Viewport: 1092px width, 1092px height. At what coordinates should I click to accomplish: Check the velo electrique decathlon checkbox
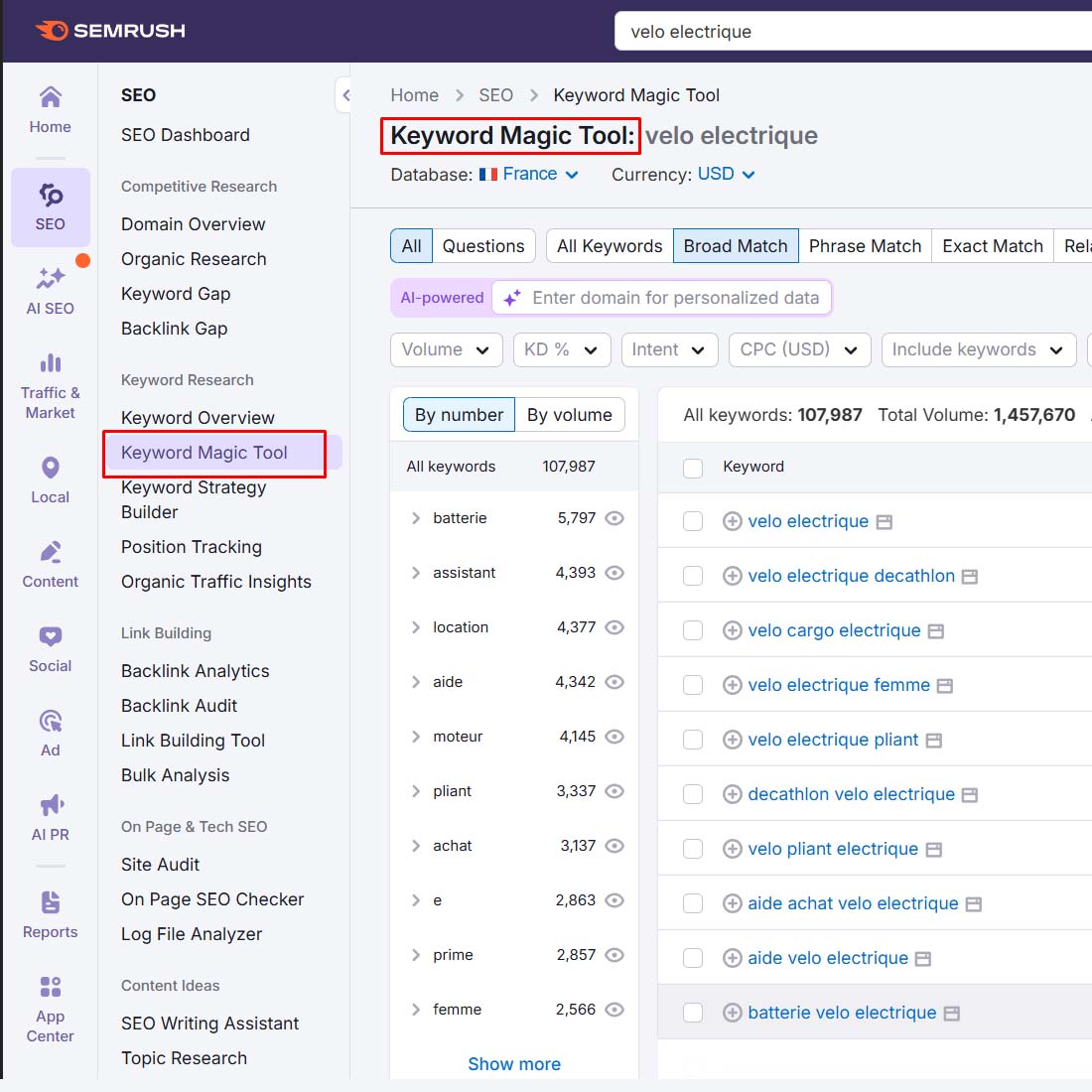click(693, 576)
